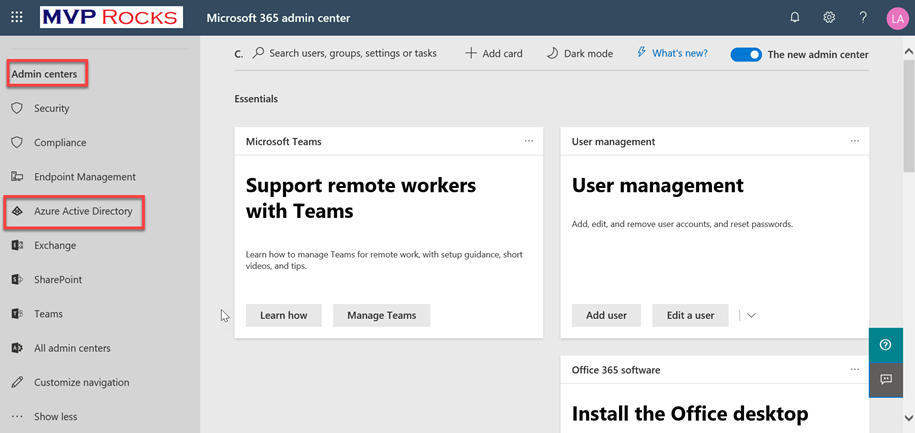This screenshot has width=915, height=433.
Task: Open the teal help floating button
Action: click(x=886, y=345)
